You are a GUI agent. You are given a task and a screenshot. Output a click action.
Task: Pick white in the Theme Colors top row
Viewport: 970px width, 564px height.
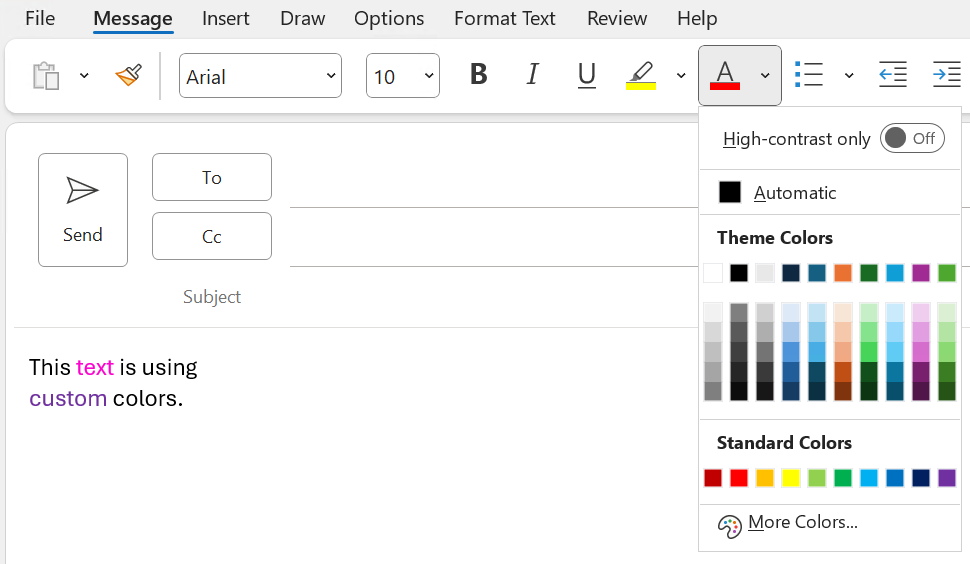713,273
